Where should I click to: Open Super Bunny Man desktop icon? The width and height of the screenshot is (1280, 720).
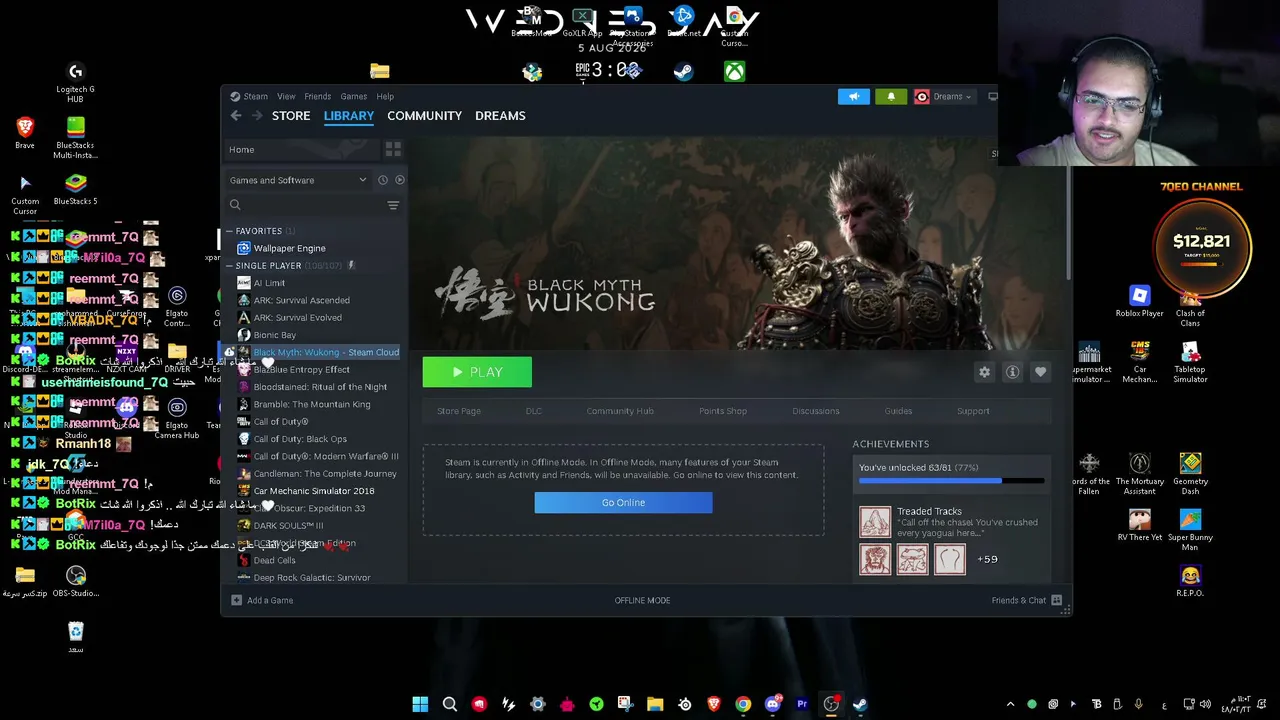tap(1190, 530)
